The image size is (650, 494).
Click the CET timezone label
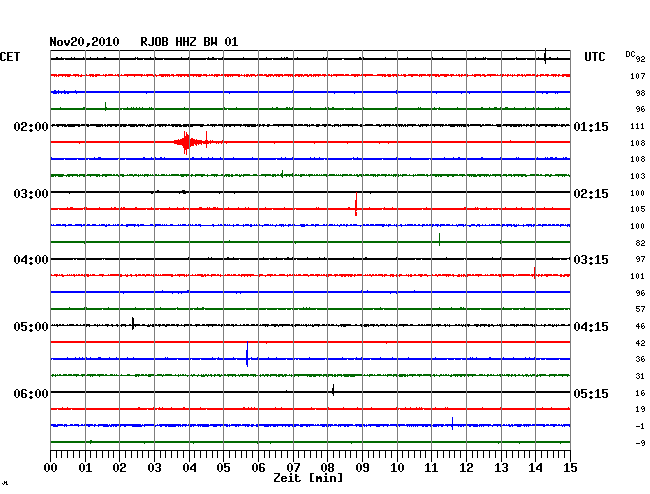10,57
